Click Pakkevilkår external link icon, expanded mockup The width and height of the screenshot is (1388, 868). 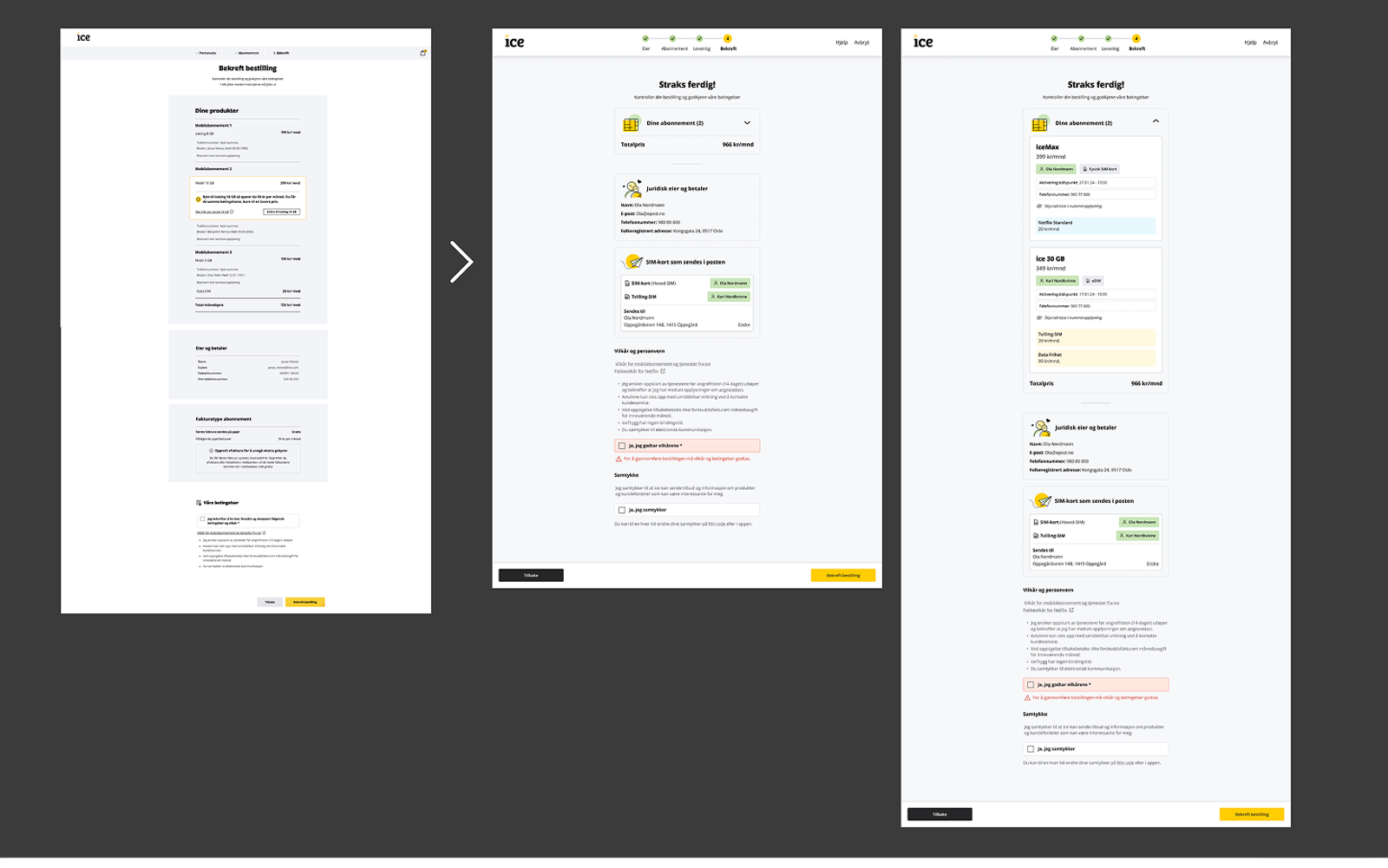1071,610
